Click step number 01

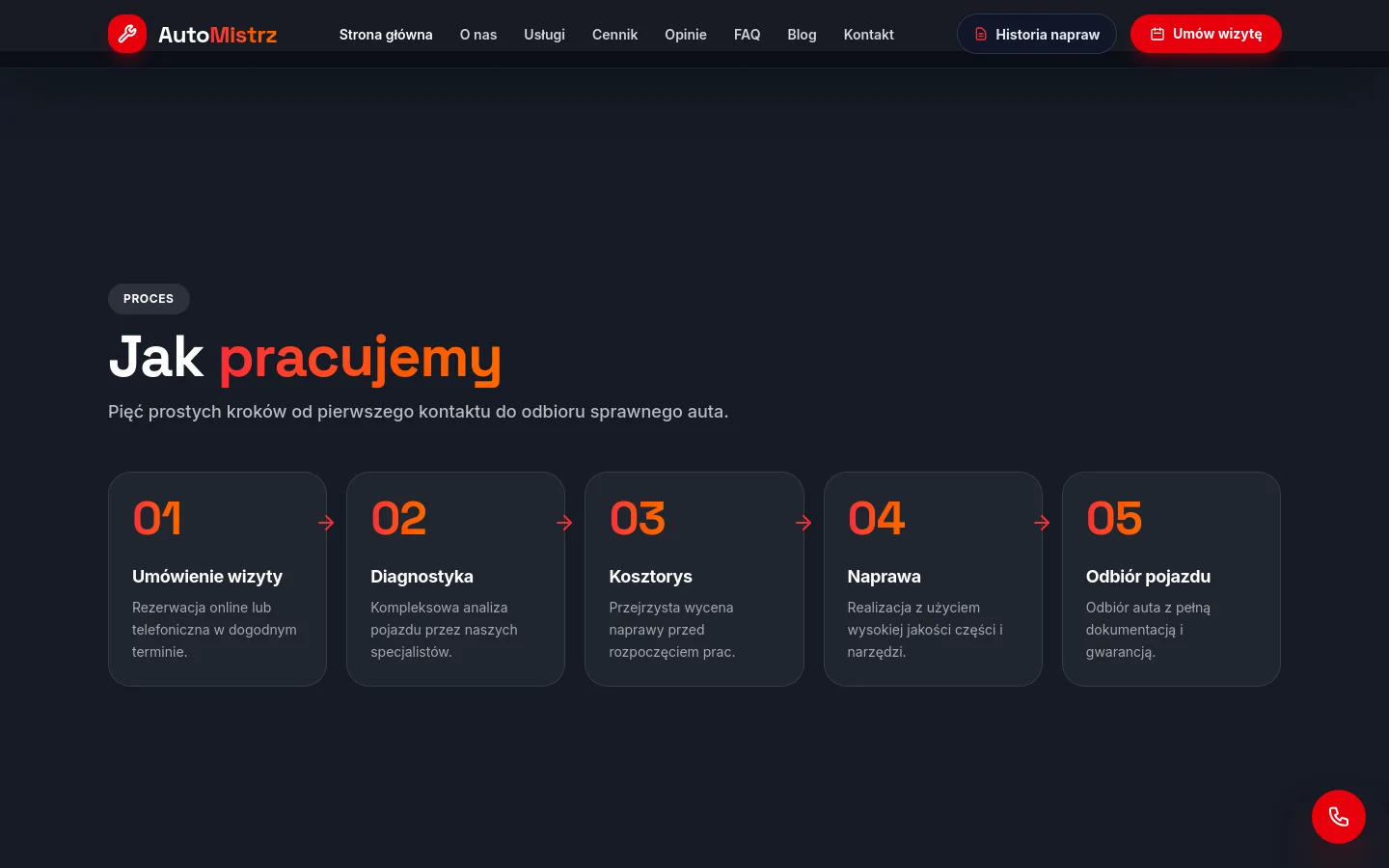(x=157, y=519)
